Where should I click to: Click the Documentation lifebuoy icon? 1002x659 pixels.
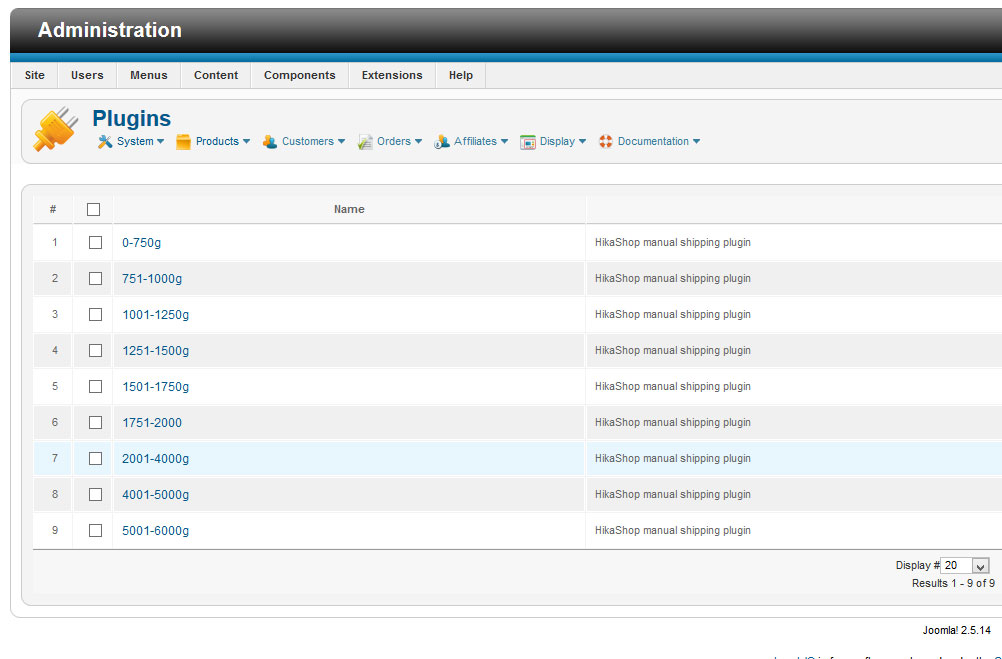click(x=606, y=141)
